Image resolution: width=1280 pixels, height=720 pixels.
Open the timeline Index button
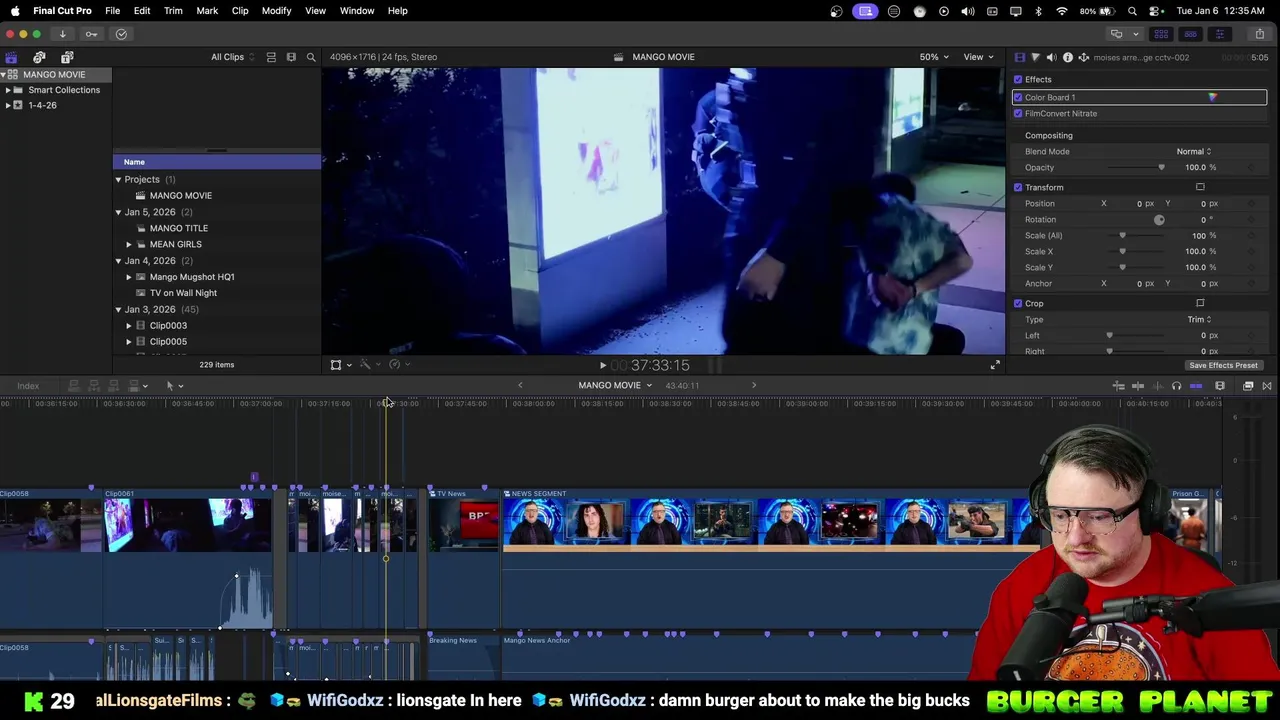(x=28, y=386)
